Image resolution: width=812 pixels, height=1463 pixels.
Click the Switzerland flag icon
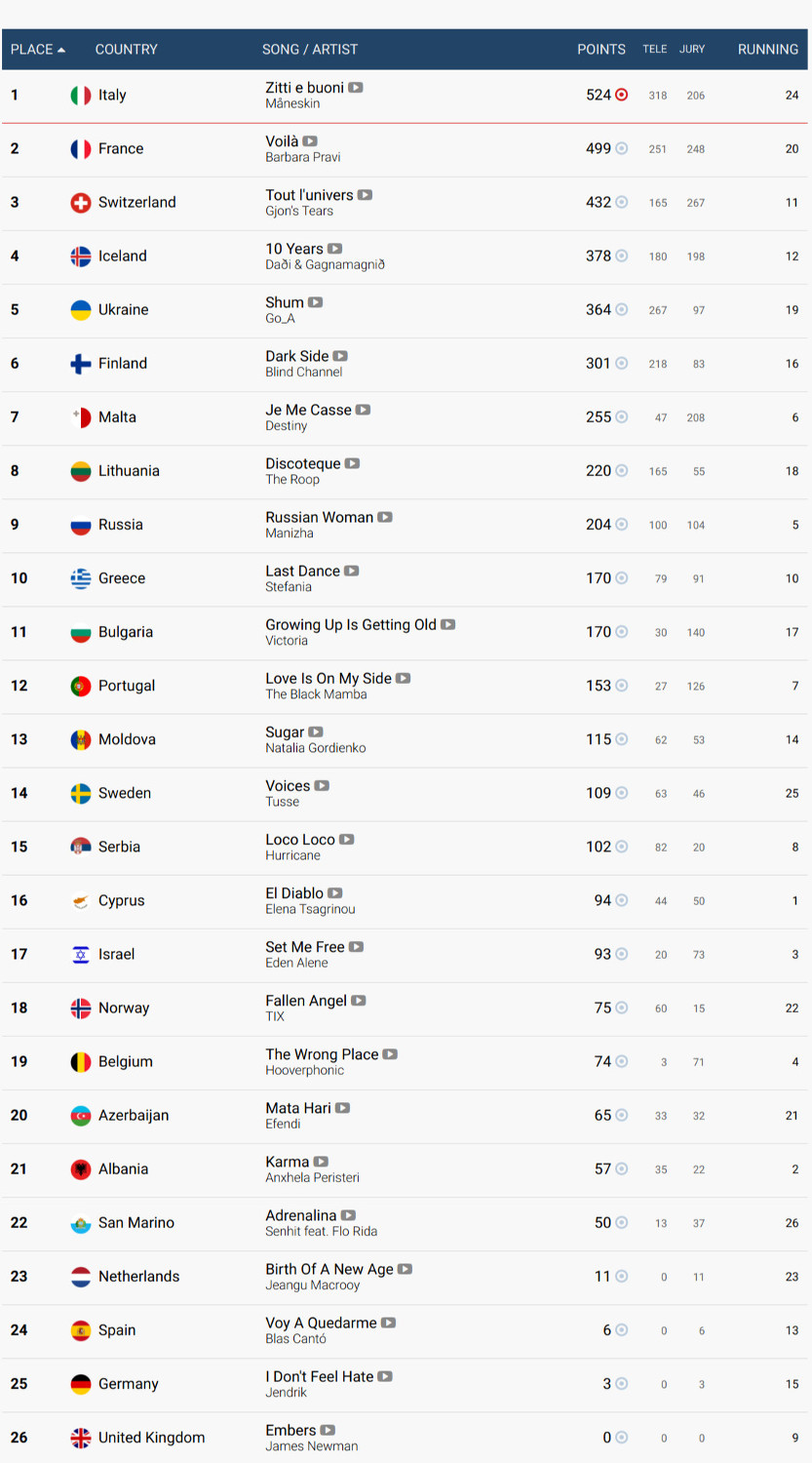pos(81,203)
